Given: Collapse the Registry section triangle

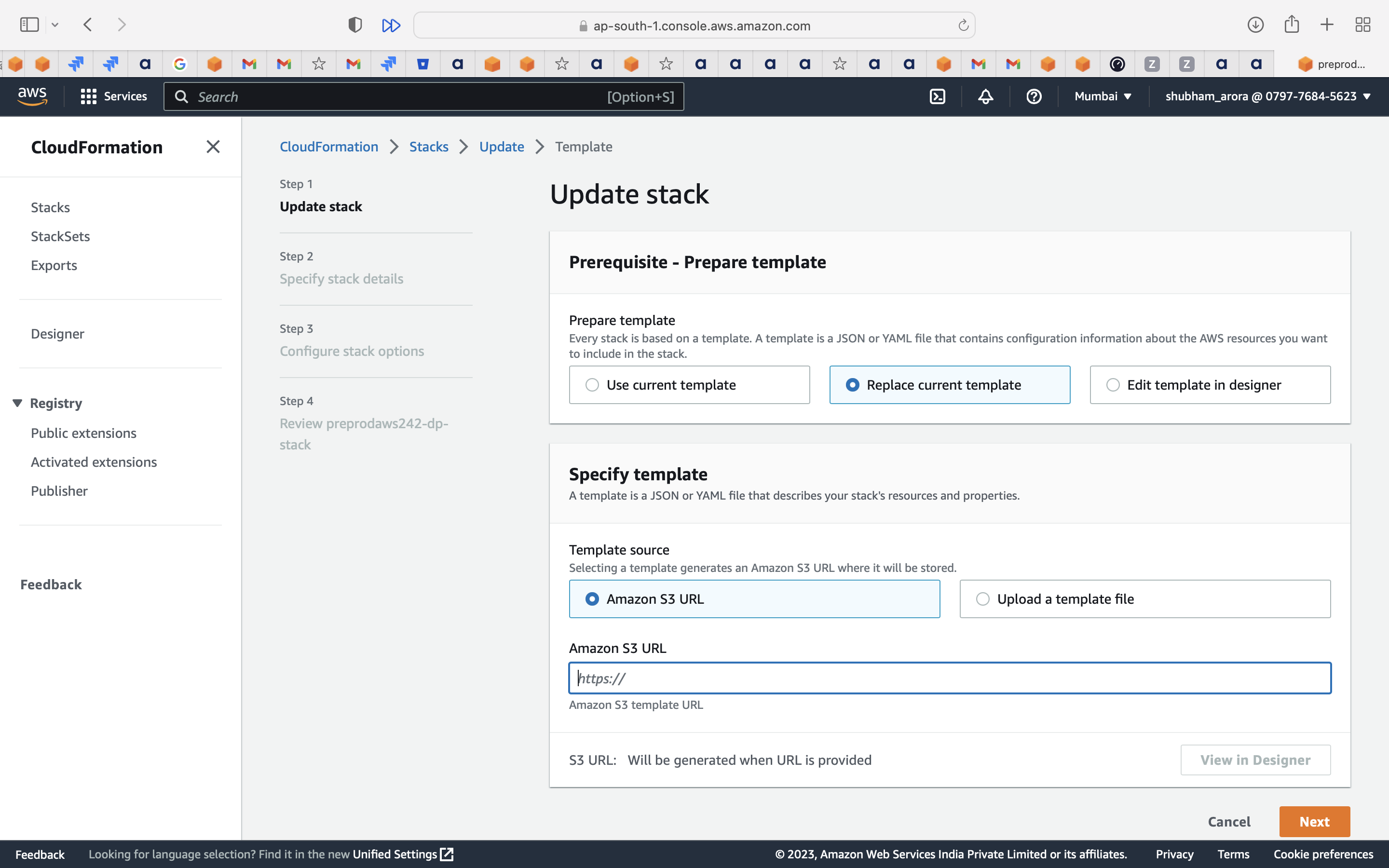Looking at the screenshot, I should 17,403.
